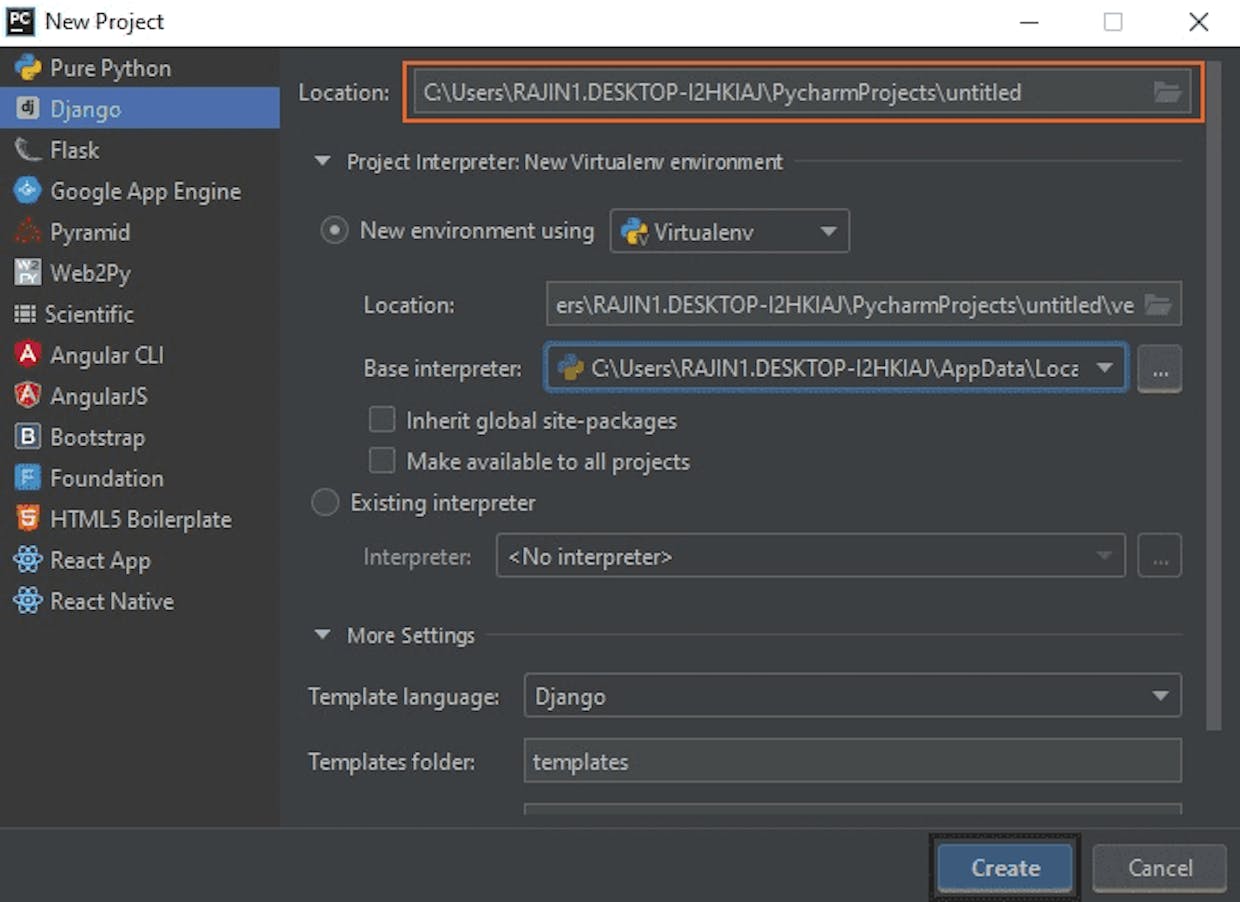Viewport: 1240px width, 902px height.
Task: Click the Django dj icon
Action: click(x=27, y=108)
